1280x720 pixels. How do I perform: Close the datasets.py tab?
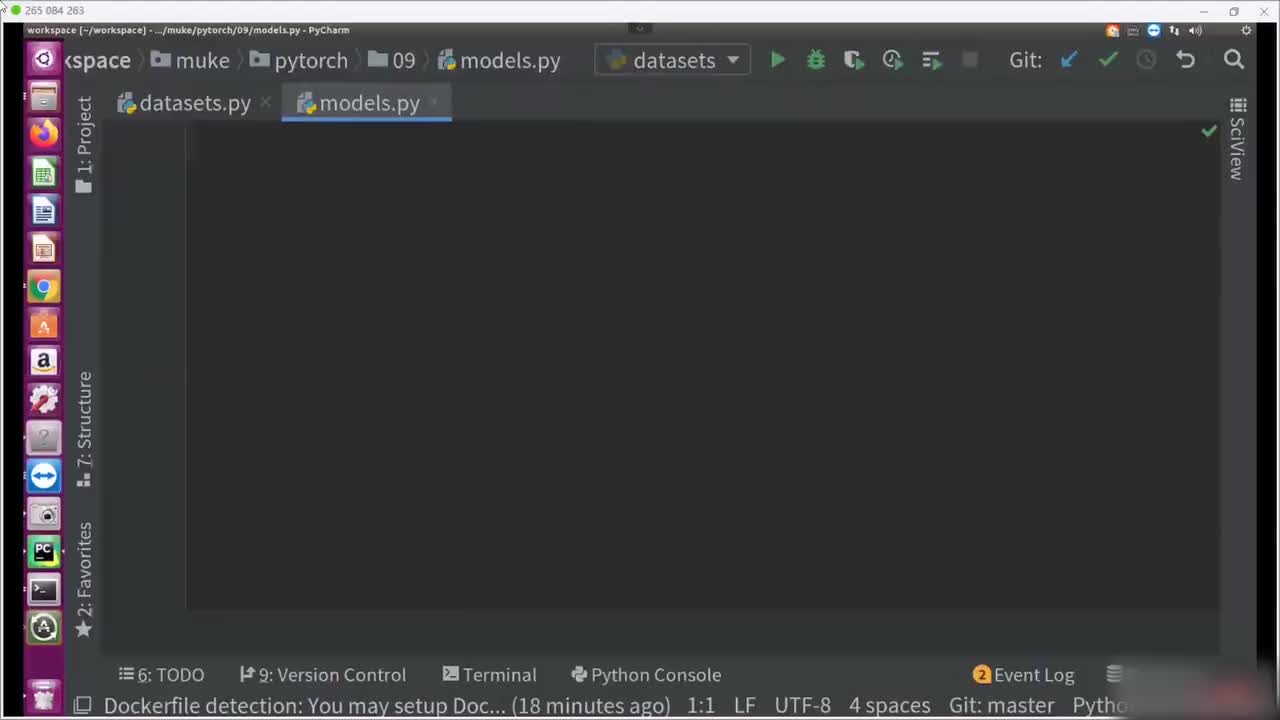pos(265,102)
